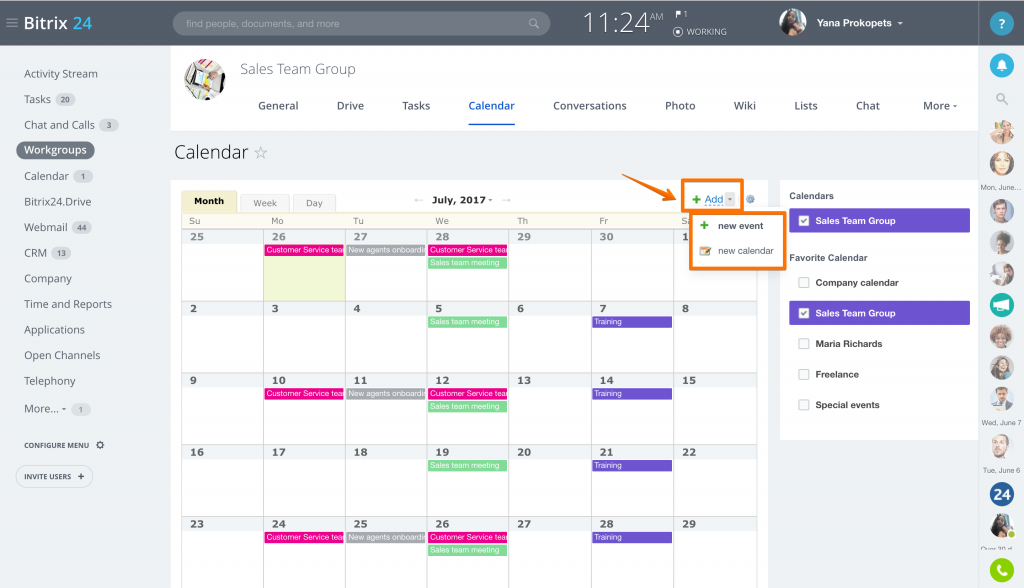Go to next month arrow
Screen dimensions: 1024x588
(x=506, y=200)
